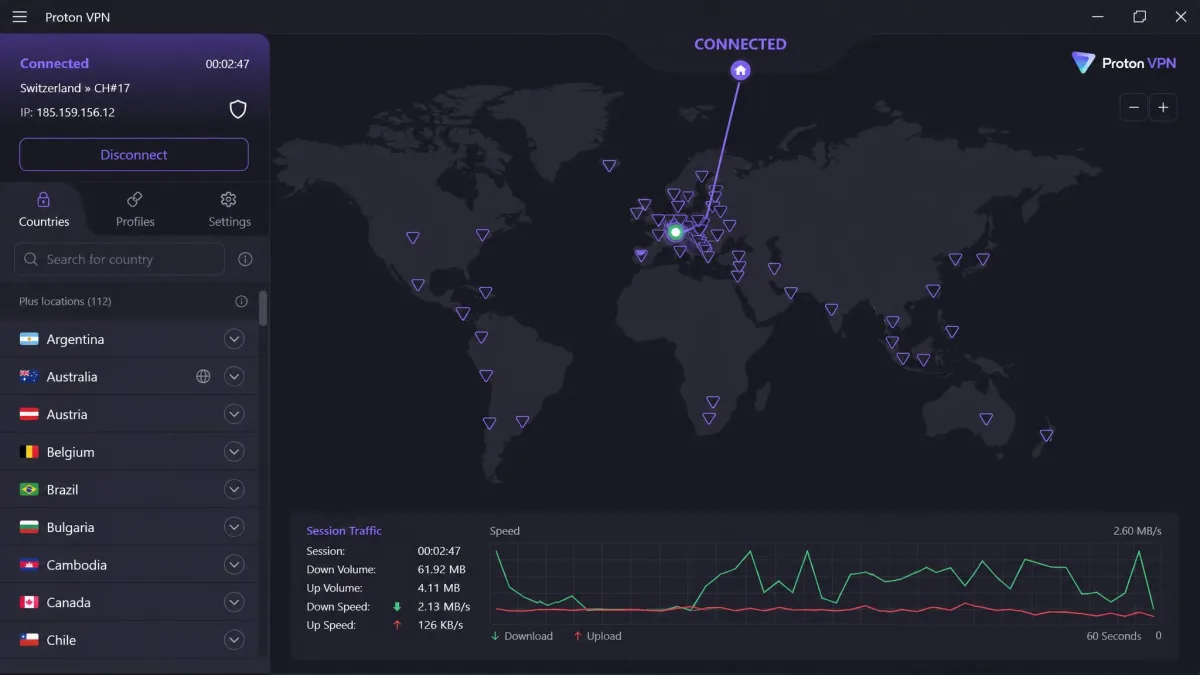Click the globe icon in Australia row

tap(203, 377)
